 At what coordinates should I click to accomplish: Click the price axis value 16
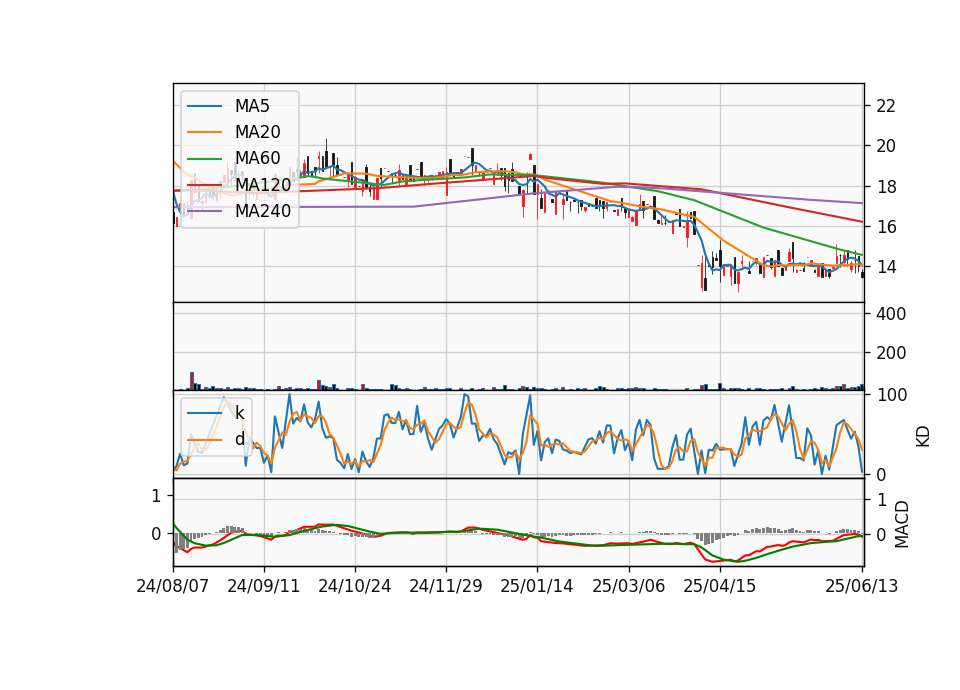point(886,227)
